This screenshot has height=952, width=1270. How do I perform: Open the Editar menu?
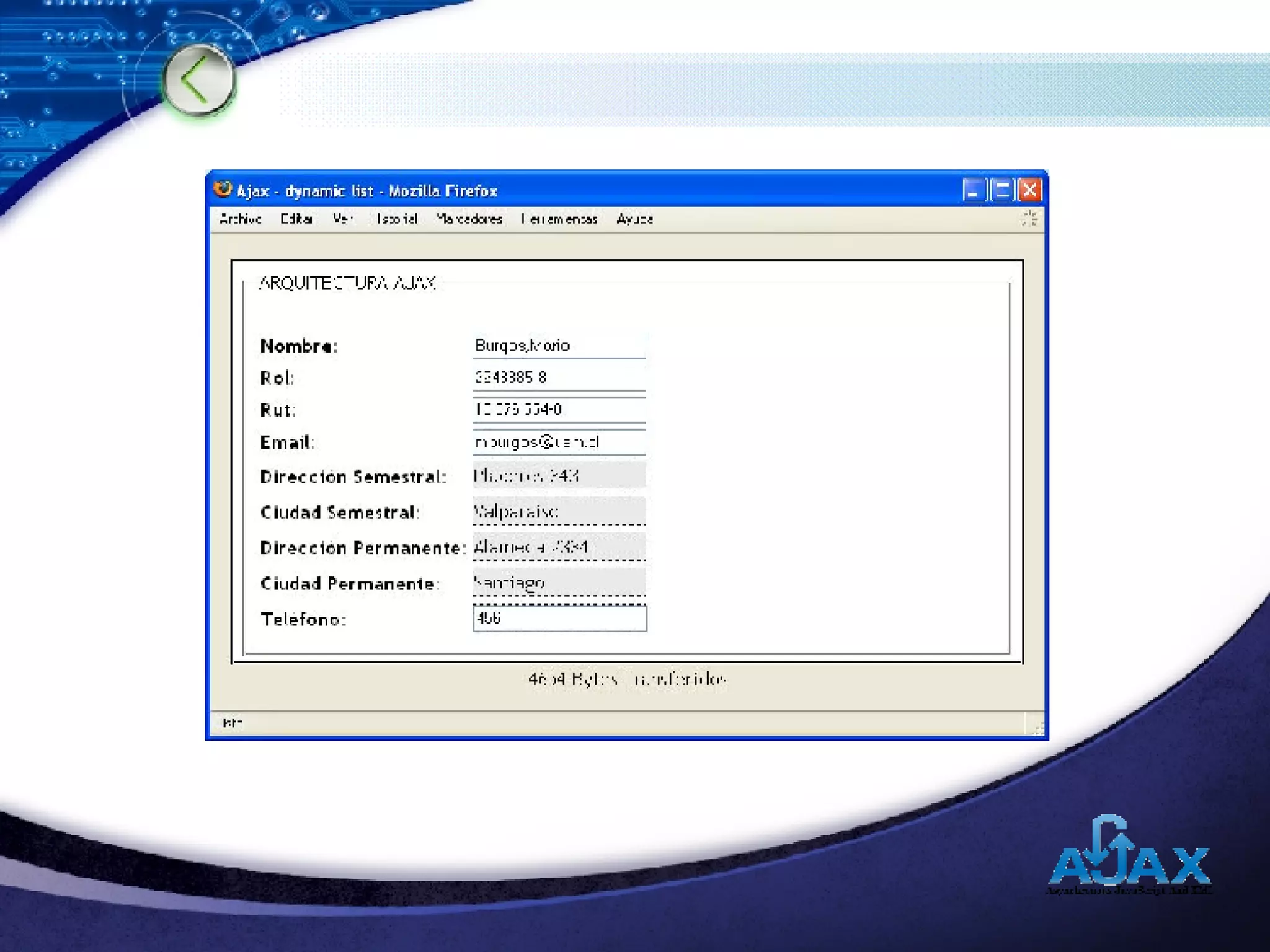point(296,219)
